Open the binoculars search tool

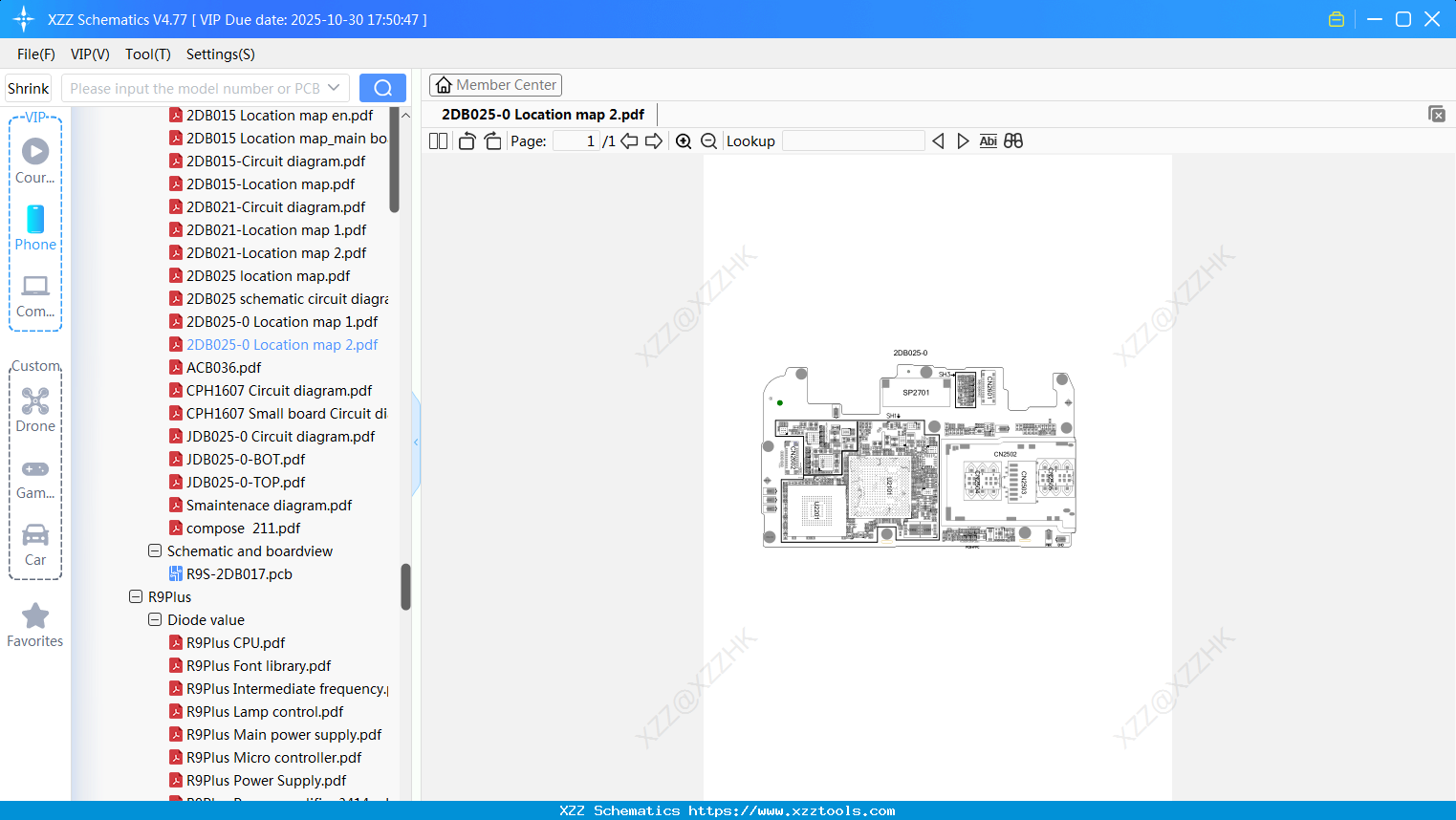[1013, 140]
